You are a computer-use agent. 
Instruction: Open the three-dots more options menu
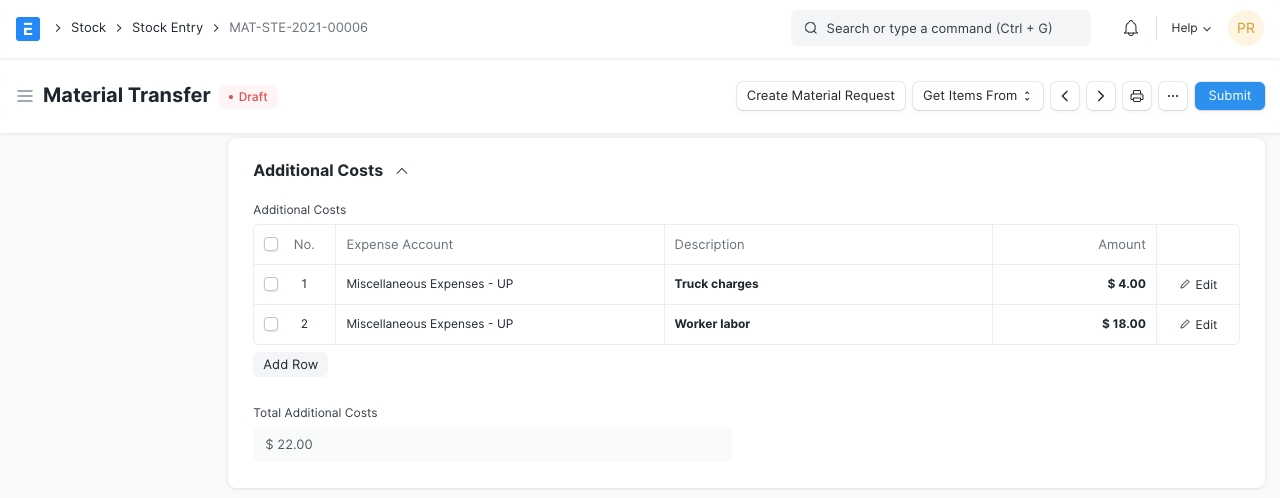coord(1173,96)
